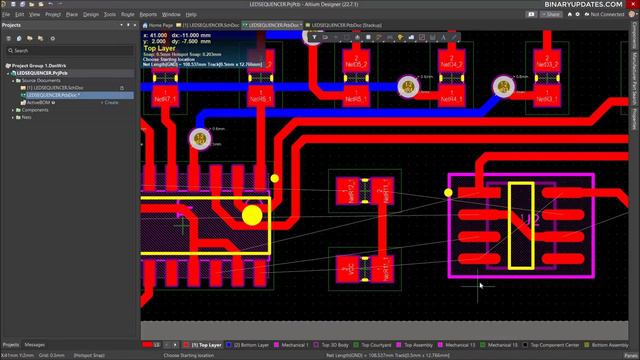This screenshot has height=360, width=640.
Task: Click the Search field in Projects panel
Action: click(70, 51)
